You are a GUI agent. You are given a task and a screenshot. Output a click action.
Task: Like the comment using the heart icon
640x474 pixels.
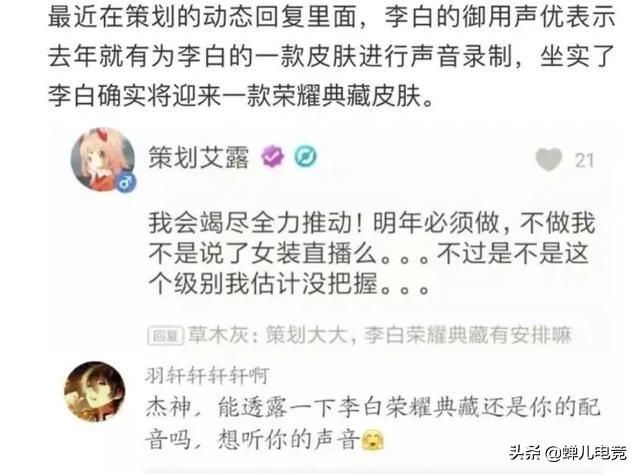point(549,160)
